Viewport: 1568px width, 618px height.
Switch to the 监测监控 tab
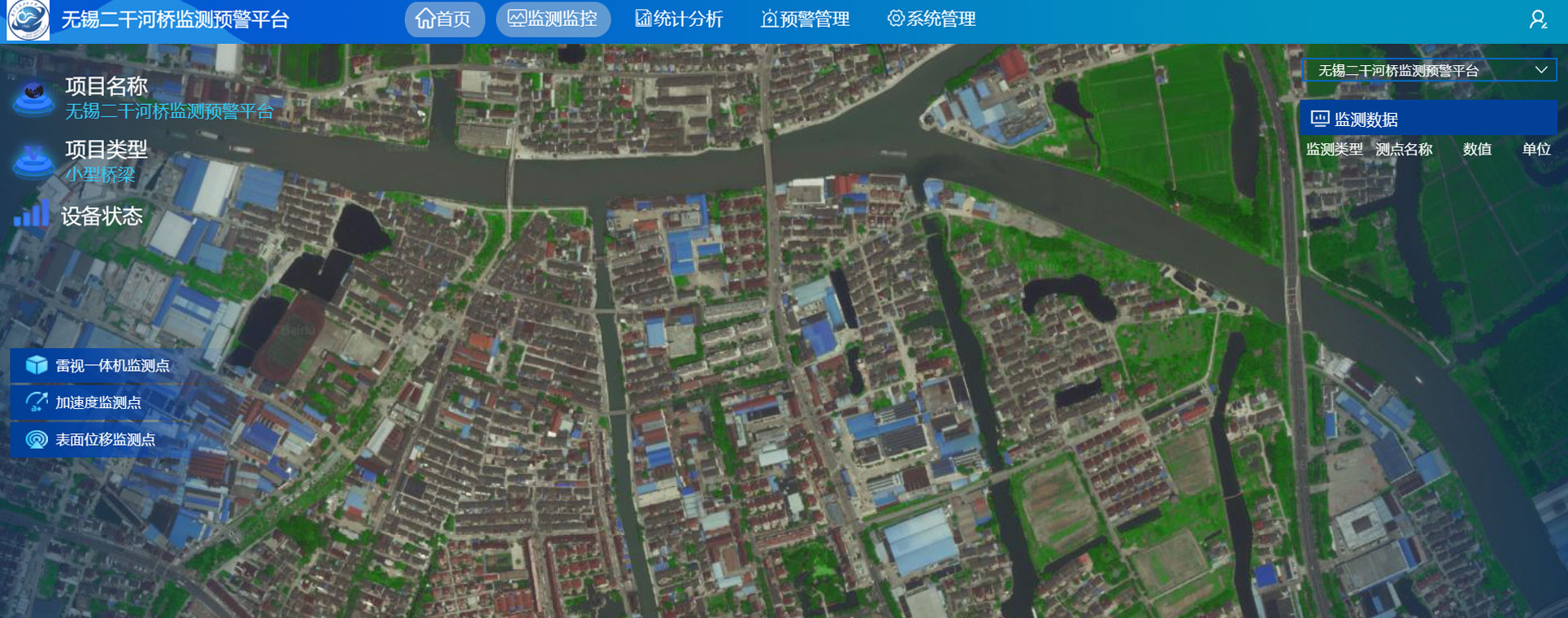pyautogui.click(x=553, y=20)
